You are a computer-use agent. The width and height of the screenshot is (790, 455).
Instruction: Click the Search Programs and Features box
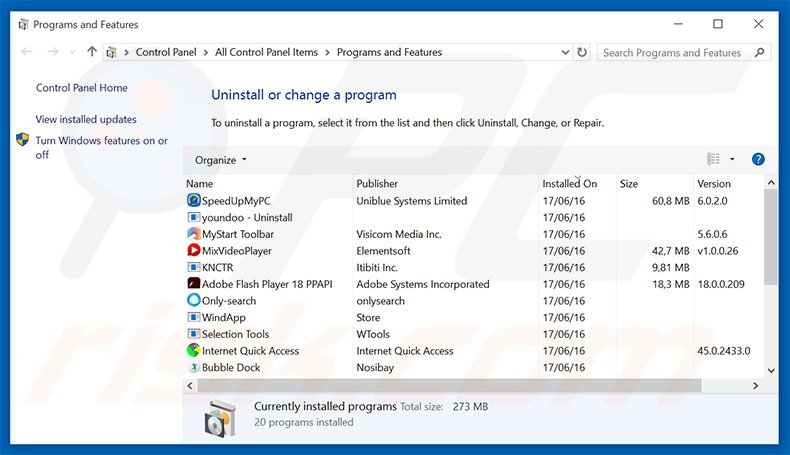[x=680, y=53]
